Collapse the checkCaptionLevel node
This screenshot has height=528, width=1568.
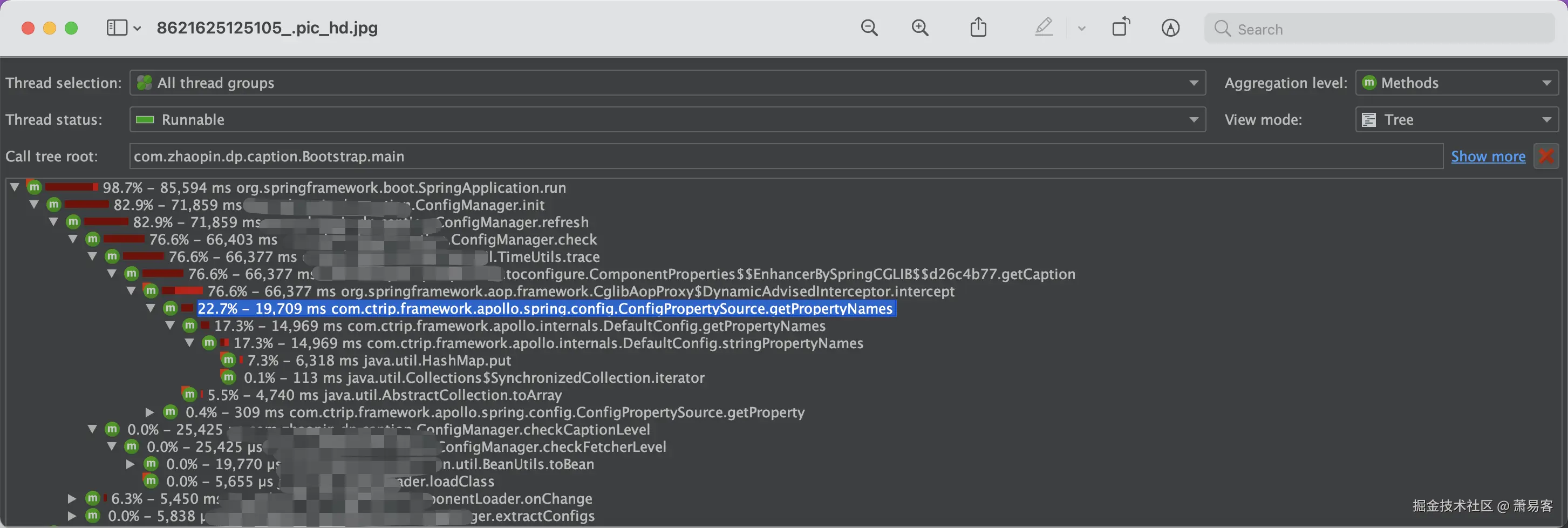pyautogui.click(x=92, y=429)
